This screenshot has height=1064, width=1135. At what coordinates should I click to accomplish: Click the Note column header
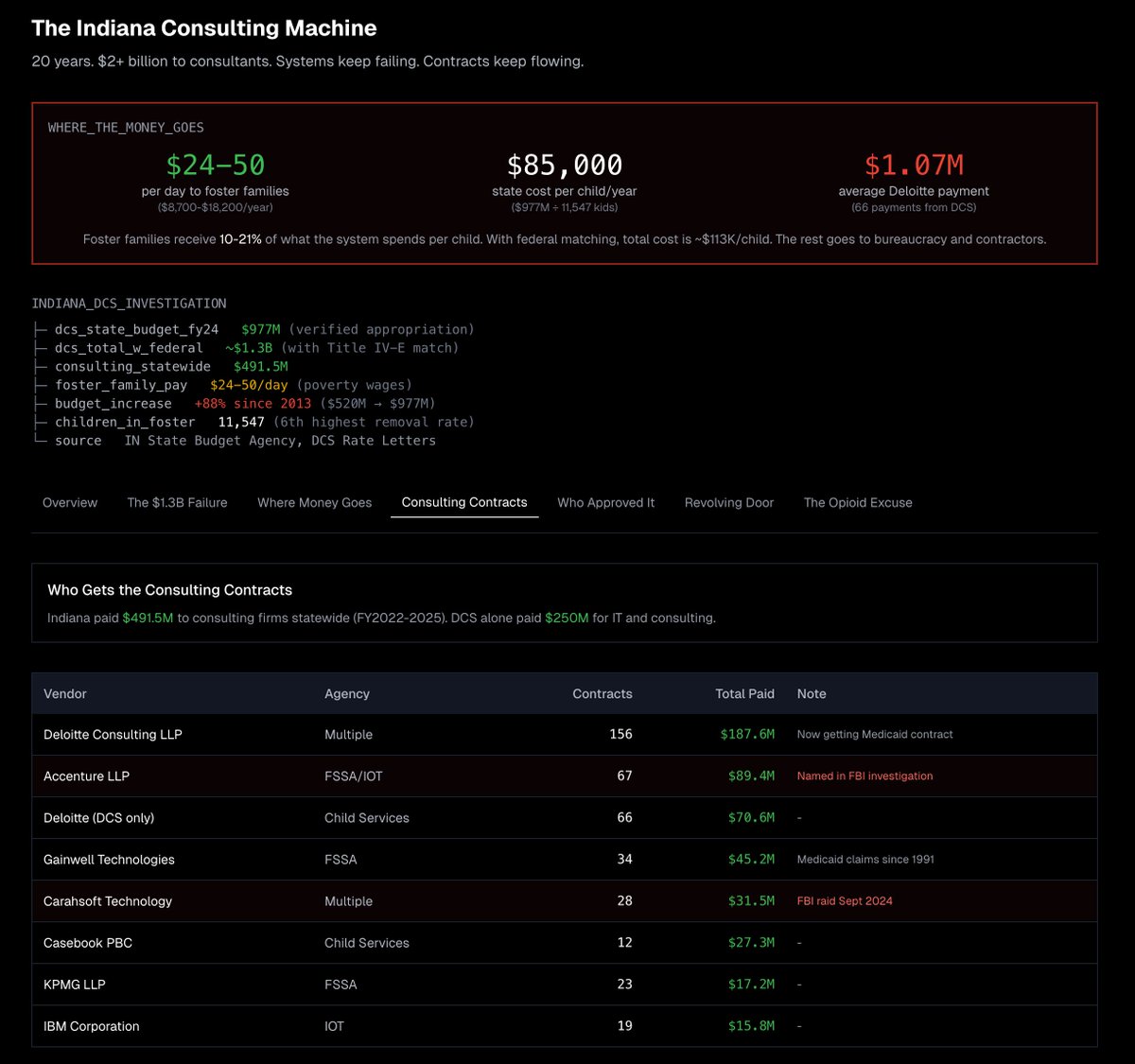(812, 693)
